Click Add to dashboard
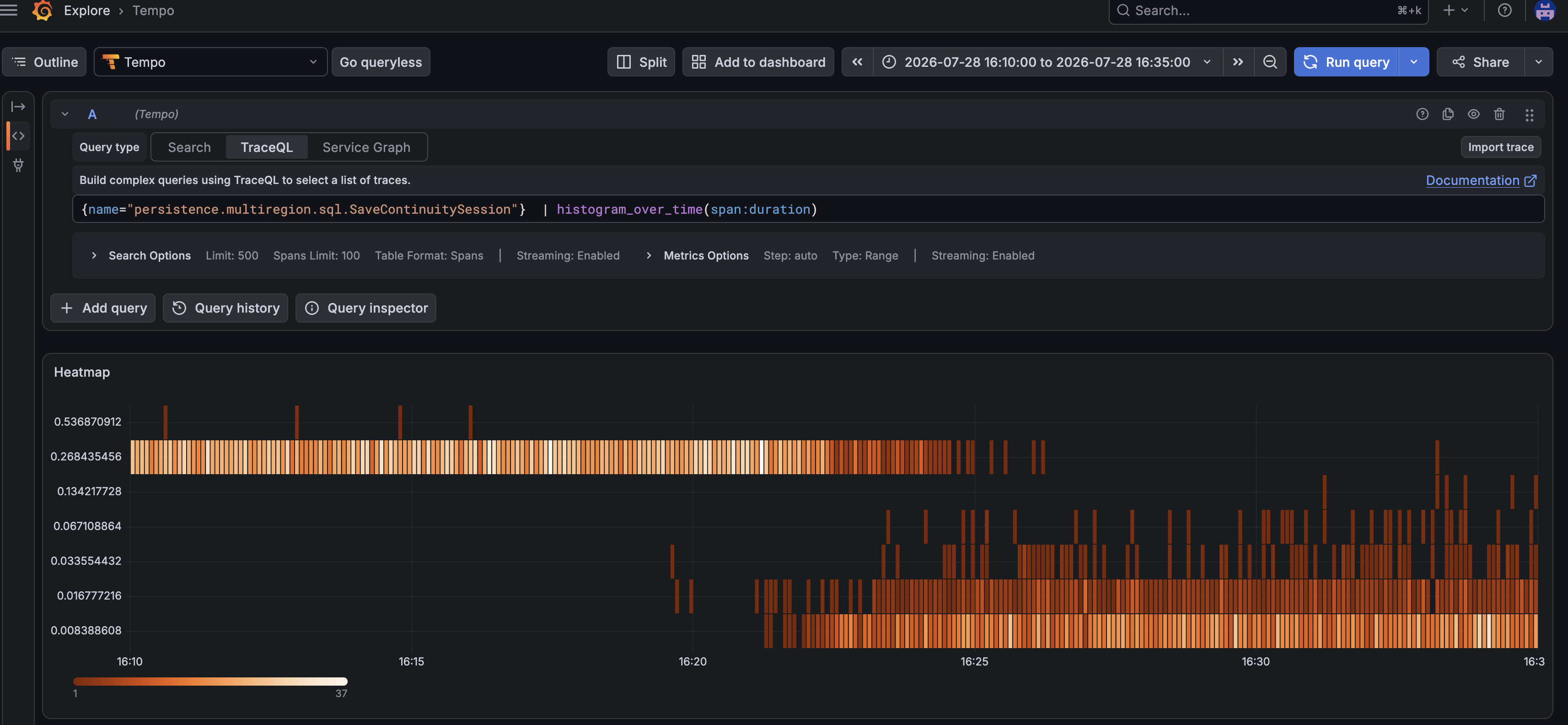This screenshot has width=1568, height=725. tap(758, 62)
